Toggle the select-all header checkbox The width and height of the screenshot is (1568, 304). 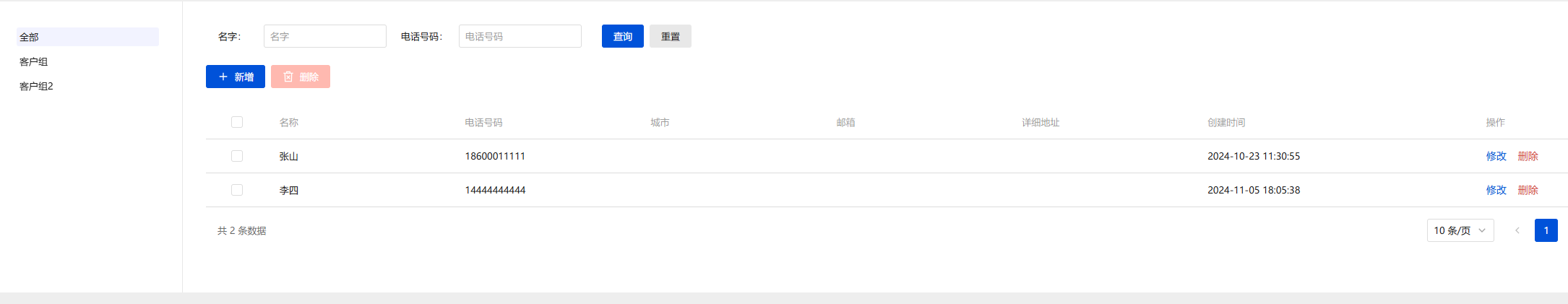click(x=237, y=122)
